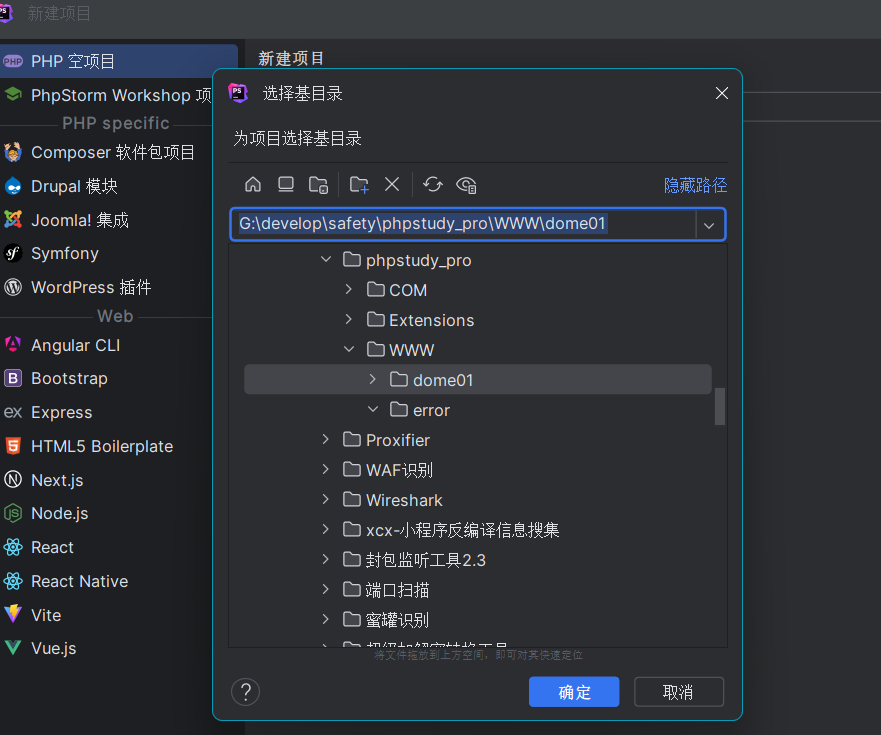Viewport: 881px width, 735px height.
Task: Expand the COM folder
Action: click(349, 289)
